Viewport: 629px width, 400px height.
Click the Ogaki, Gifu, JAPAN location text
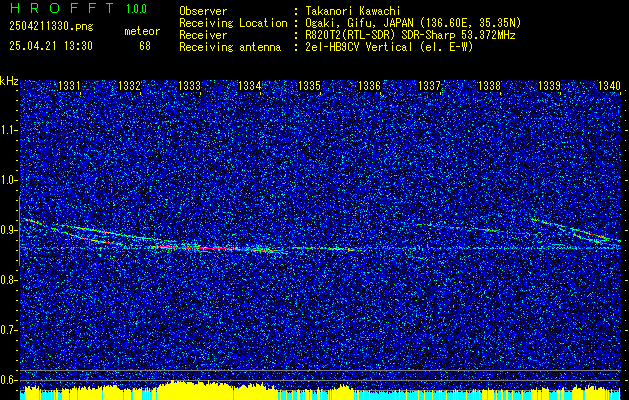[x=413, y=23]
